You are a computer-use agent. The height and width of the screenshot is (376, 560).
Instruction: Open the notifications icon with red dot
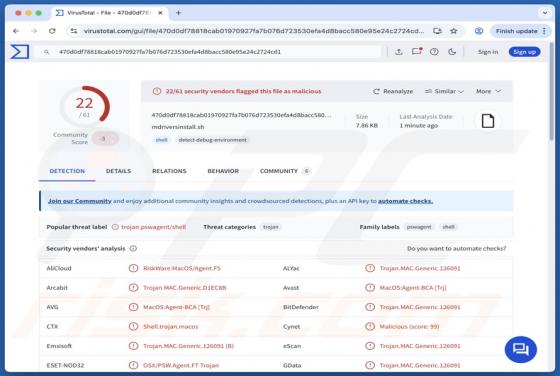[416, 52]
